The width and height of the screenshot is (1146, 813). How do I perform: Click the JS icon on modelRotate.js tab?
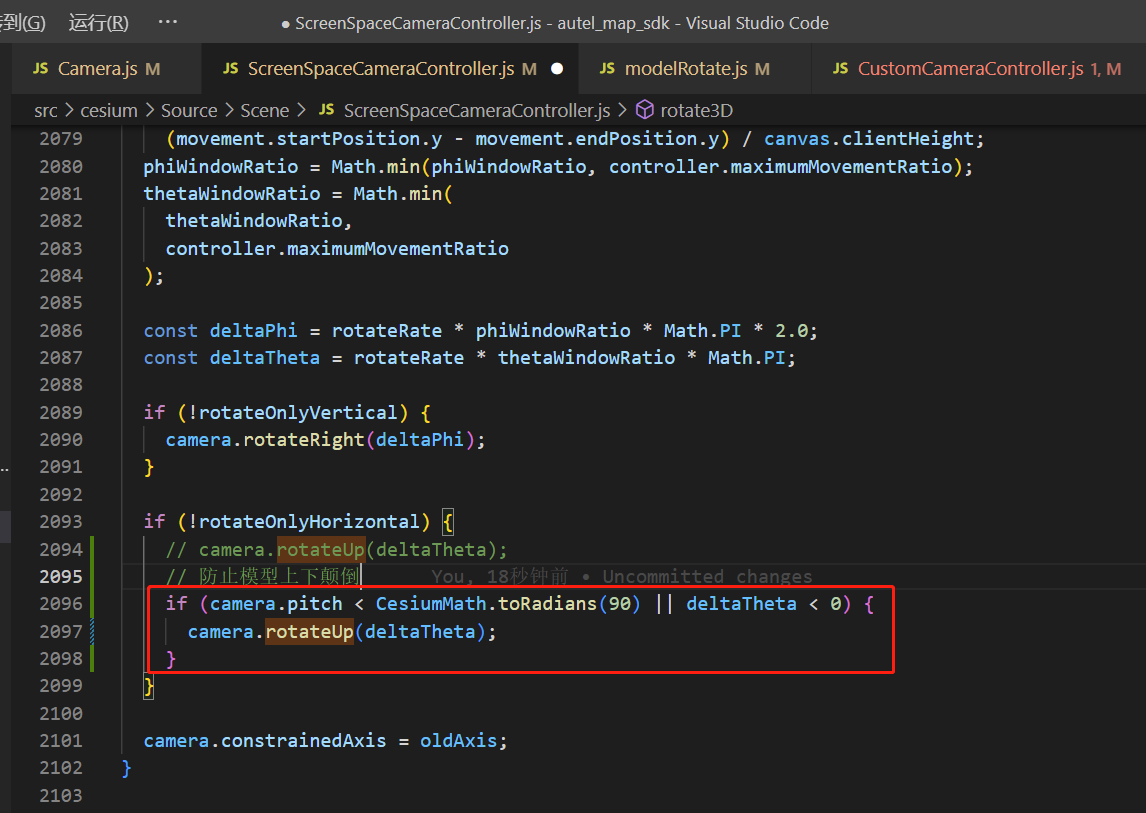pyautogui.click(x=608, y=69)
